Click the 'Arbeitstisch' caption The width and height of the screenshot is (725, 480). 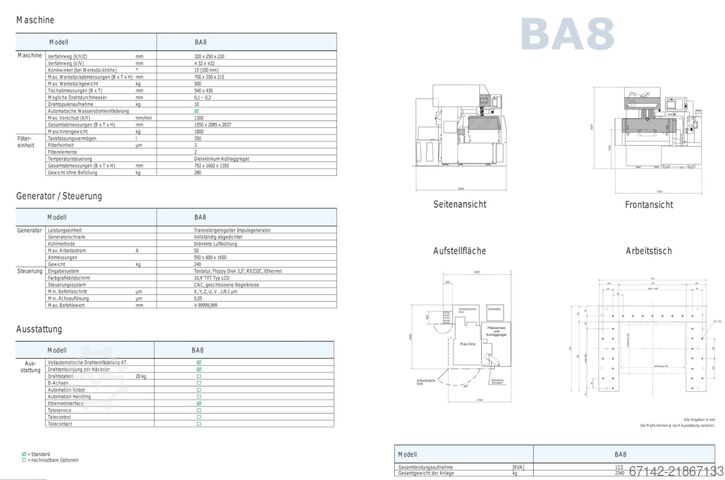(649, 251)
